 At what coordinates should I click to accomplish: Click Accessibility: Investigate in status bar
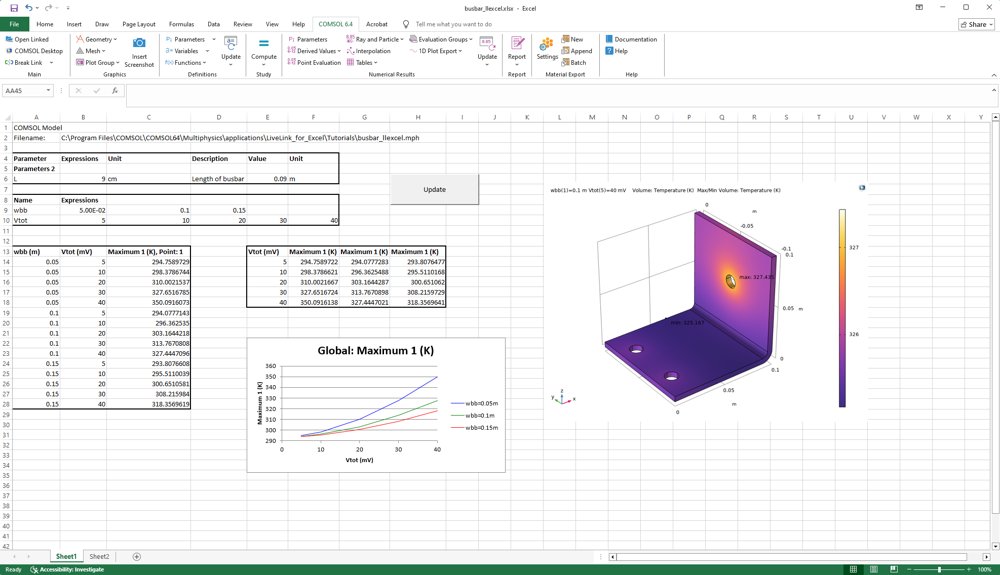click(x=67, y=569)
